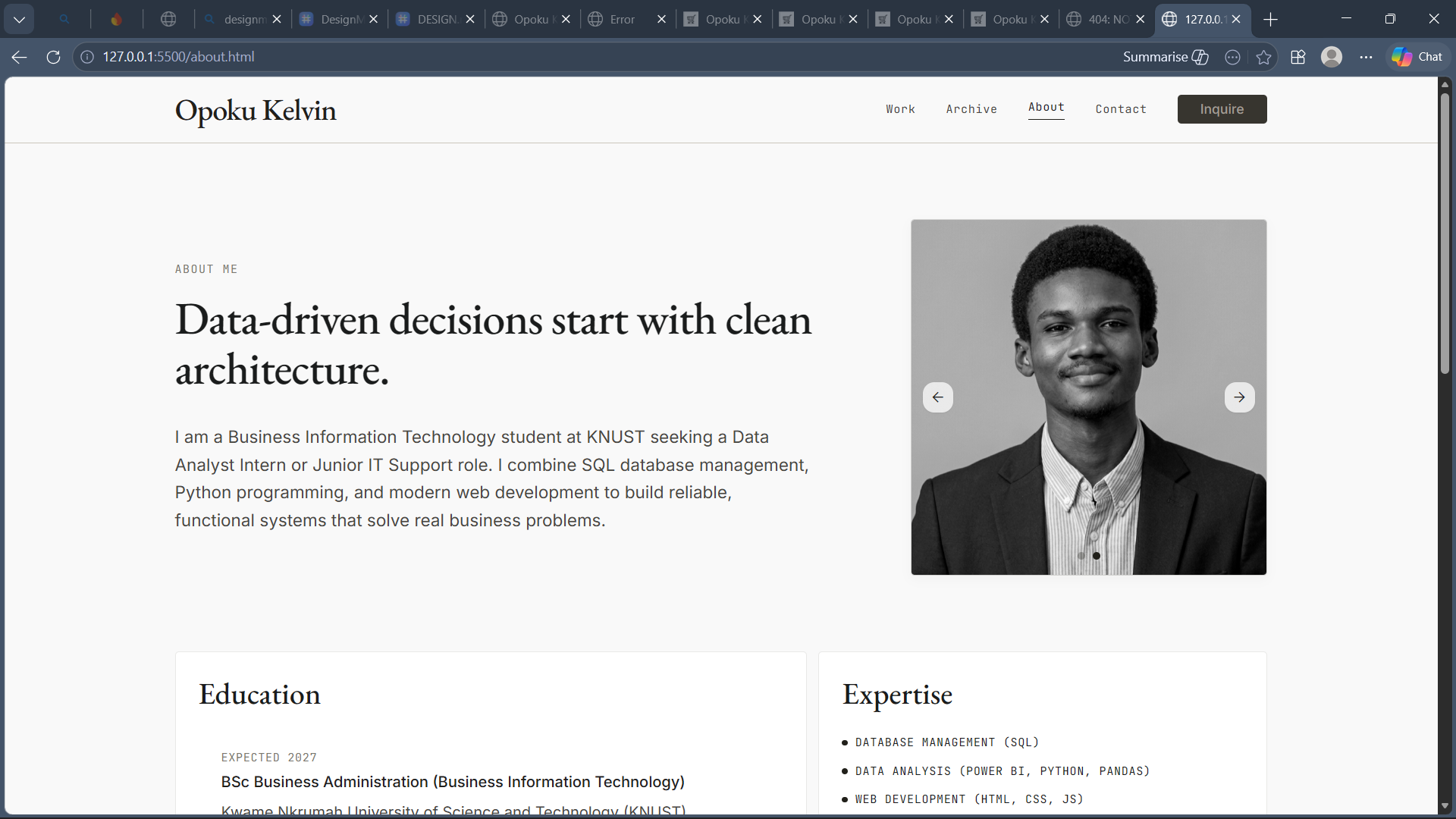This screenshot has width=1456, height=819.
Task: Open Copilot Chat button
Action: tap(1417, 57)
